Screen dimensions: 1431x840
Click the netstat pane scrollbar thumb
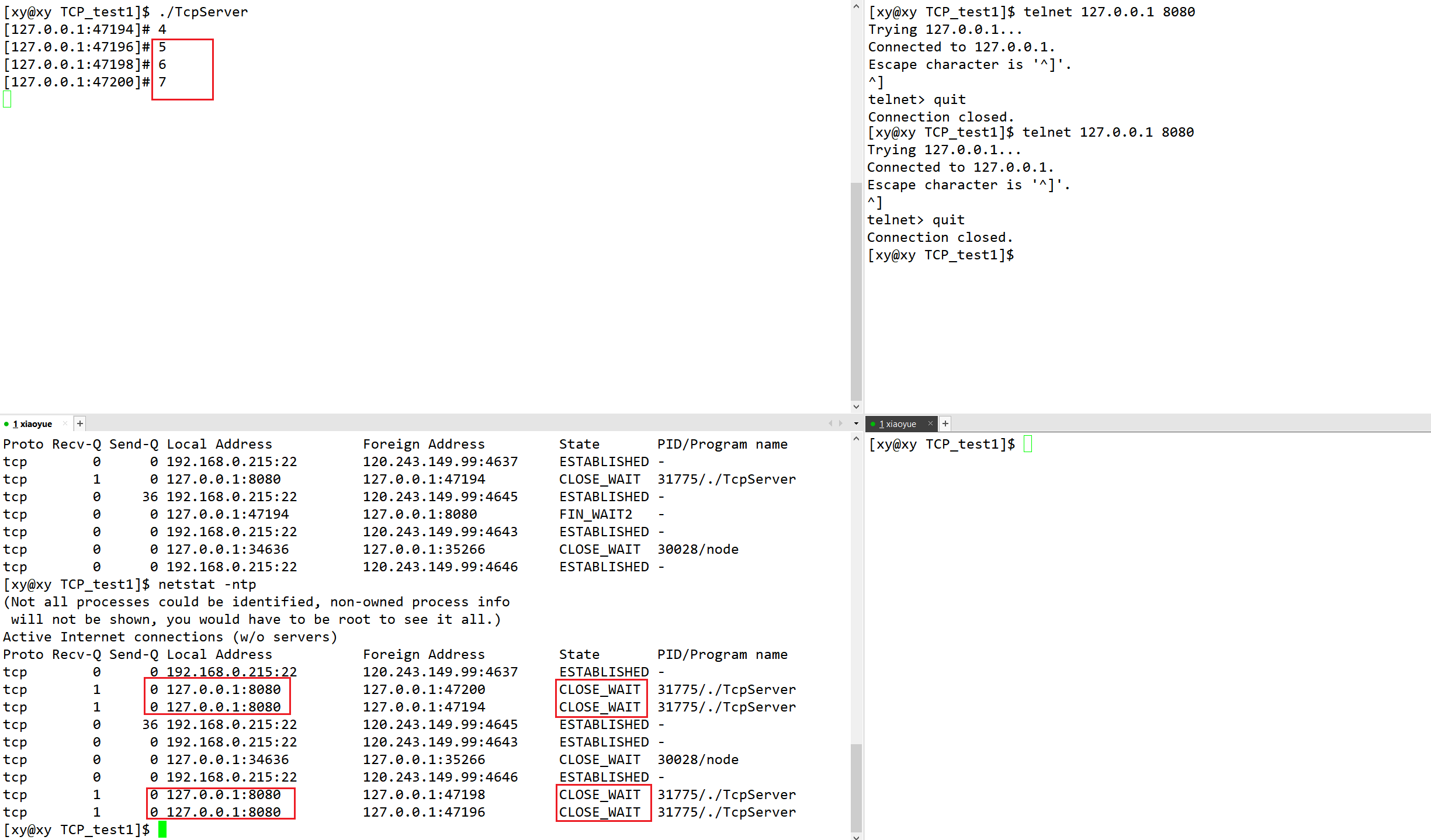(856, 787)
